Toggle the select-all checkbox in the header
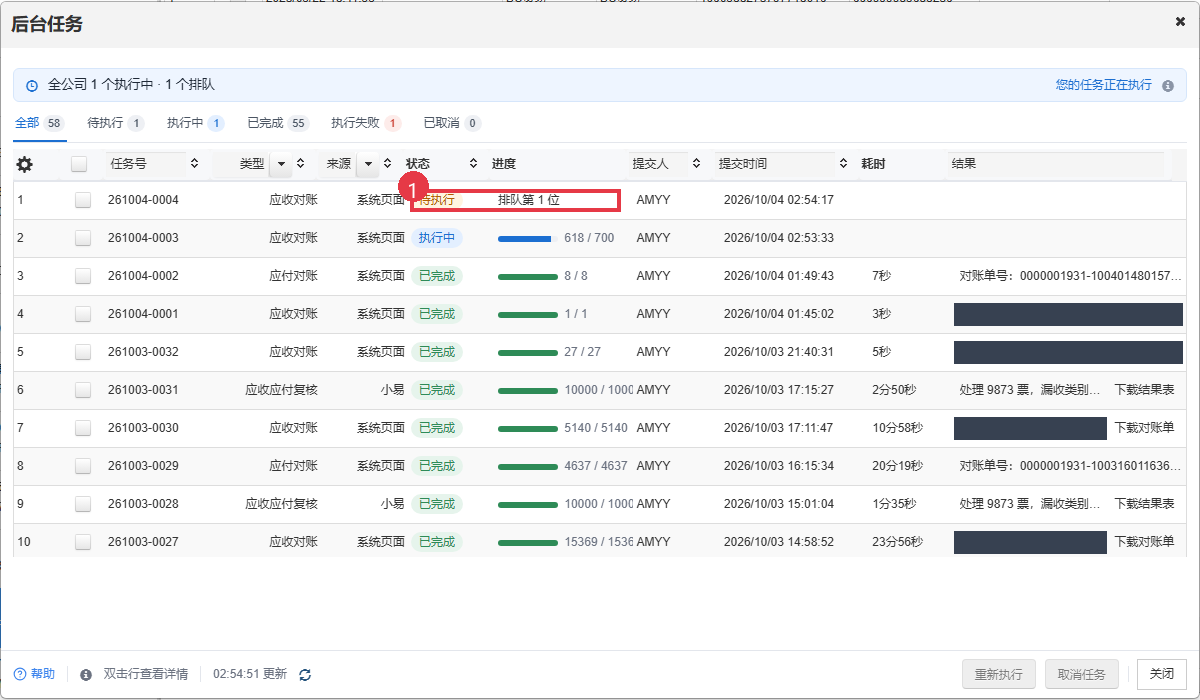The height and width of the screenshot is (700, 1200). [79, 164]
